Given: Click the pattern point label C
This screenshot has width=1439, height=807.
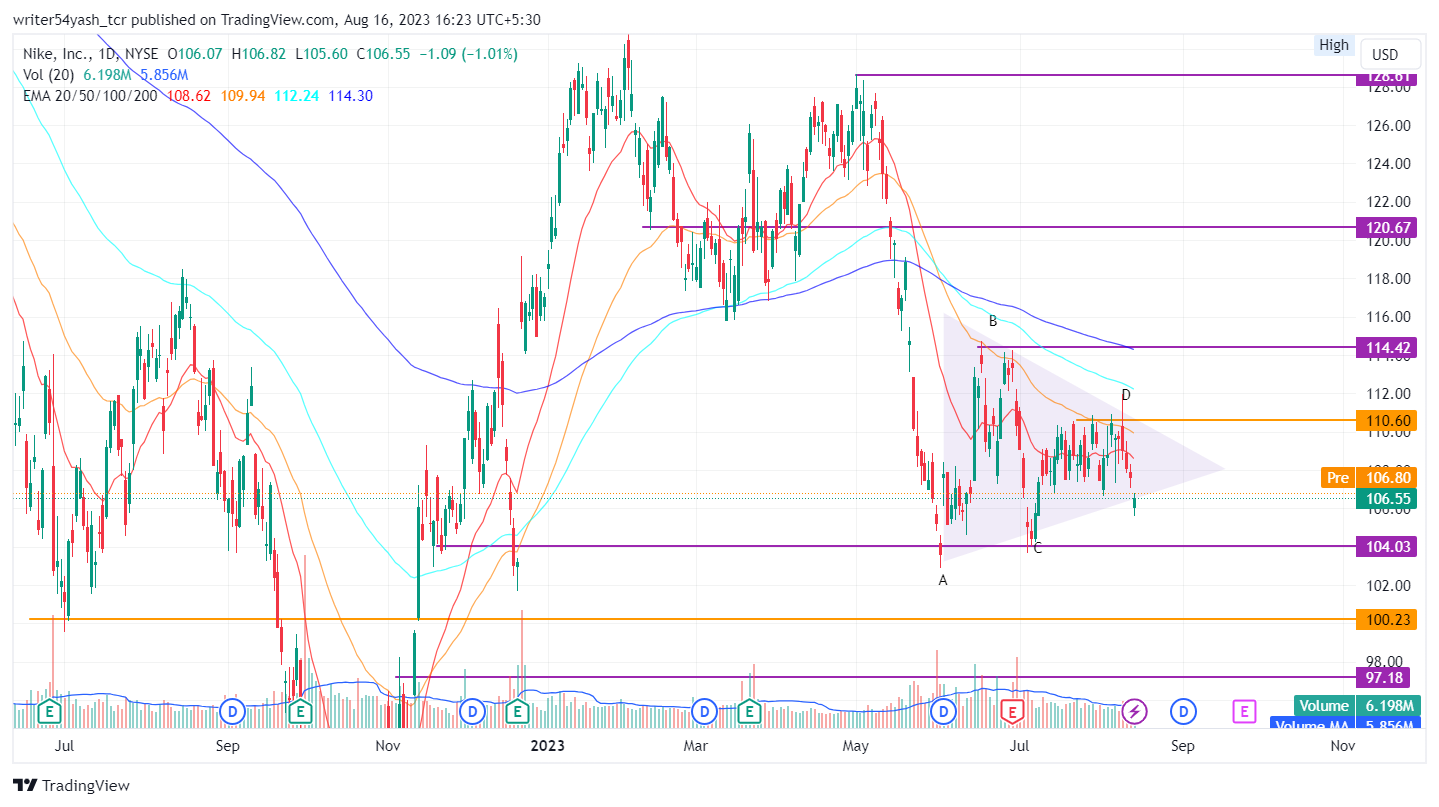Looking at the screenshot, I should [1038, 548].
